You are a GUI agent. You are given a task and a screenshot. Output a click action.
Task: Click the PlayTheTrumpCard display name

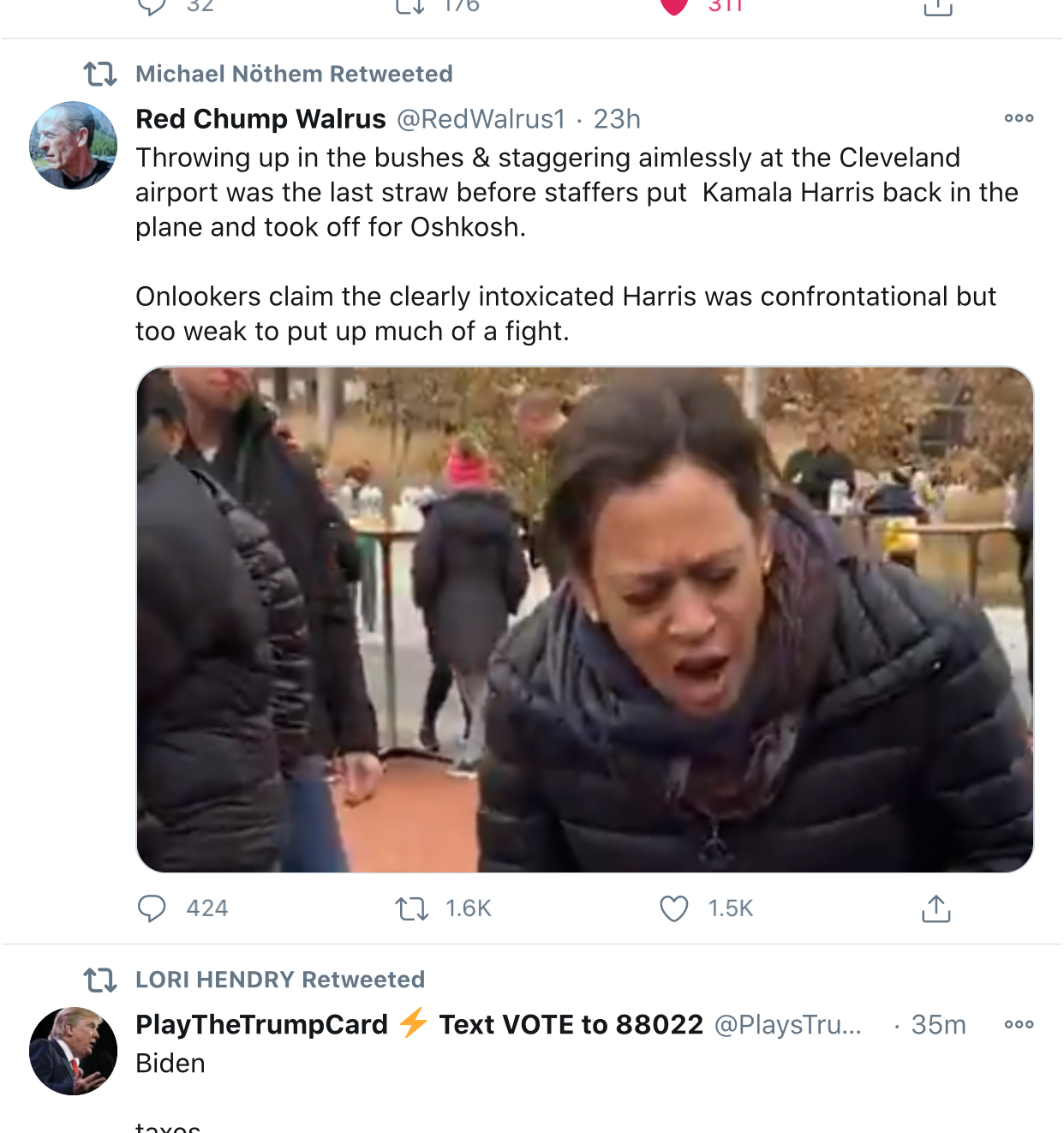(261, 1024)
